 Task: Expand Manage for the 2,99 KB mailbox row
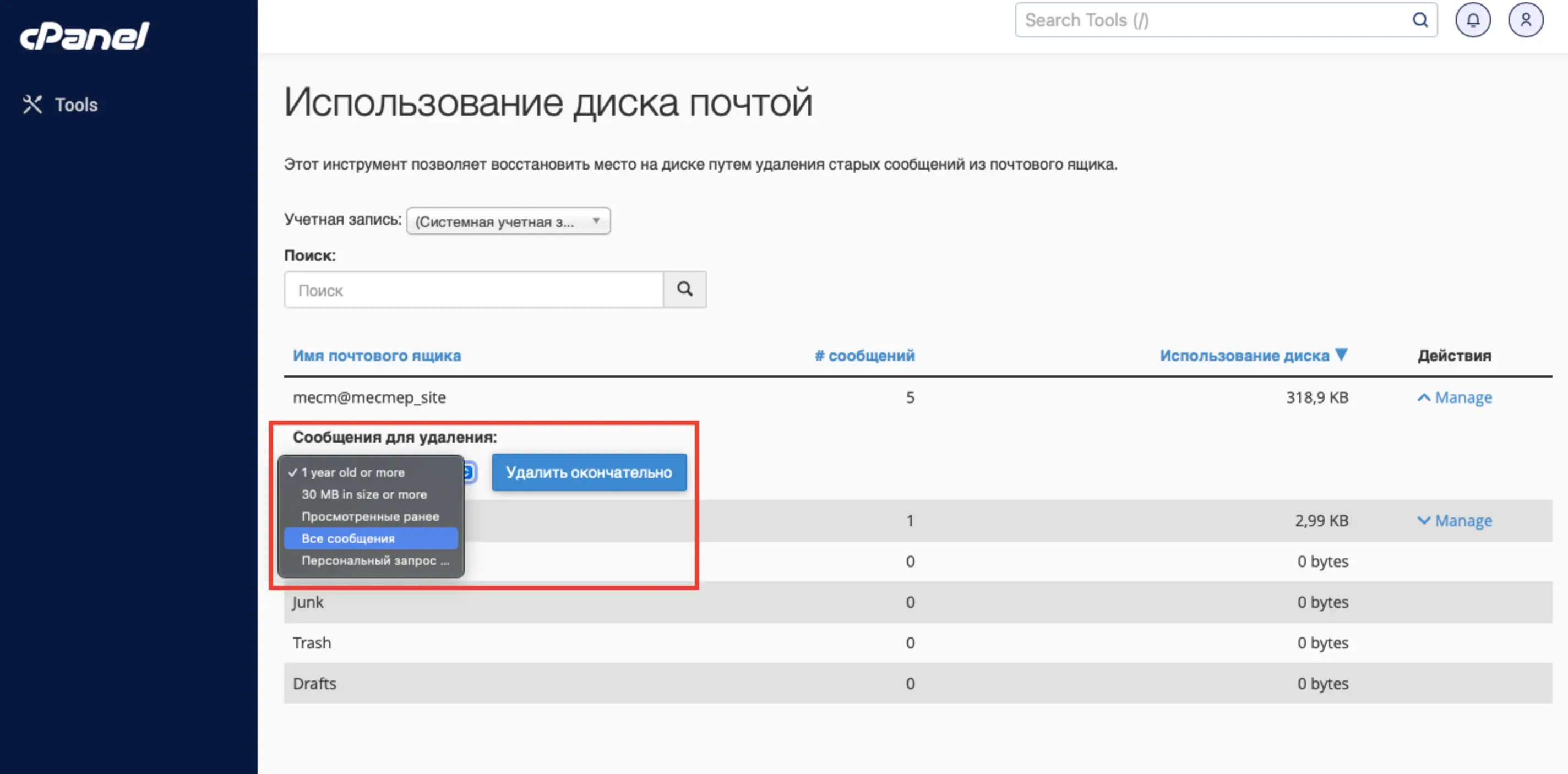click(x=1454, y=520)
